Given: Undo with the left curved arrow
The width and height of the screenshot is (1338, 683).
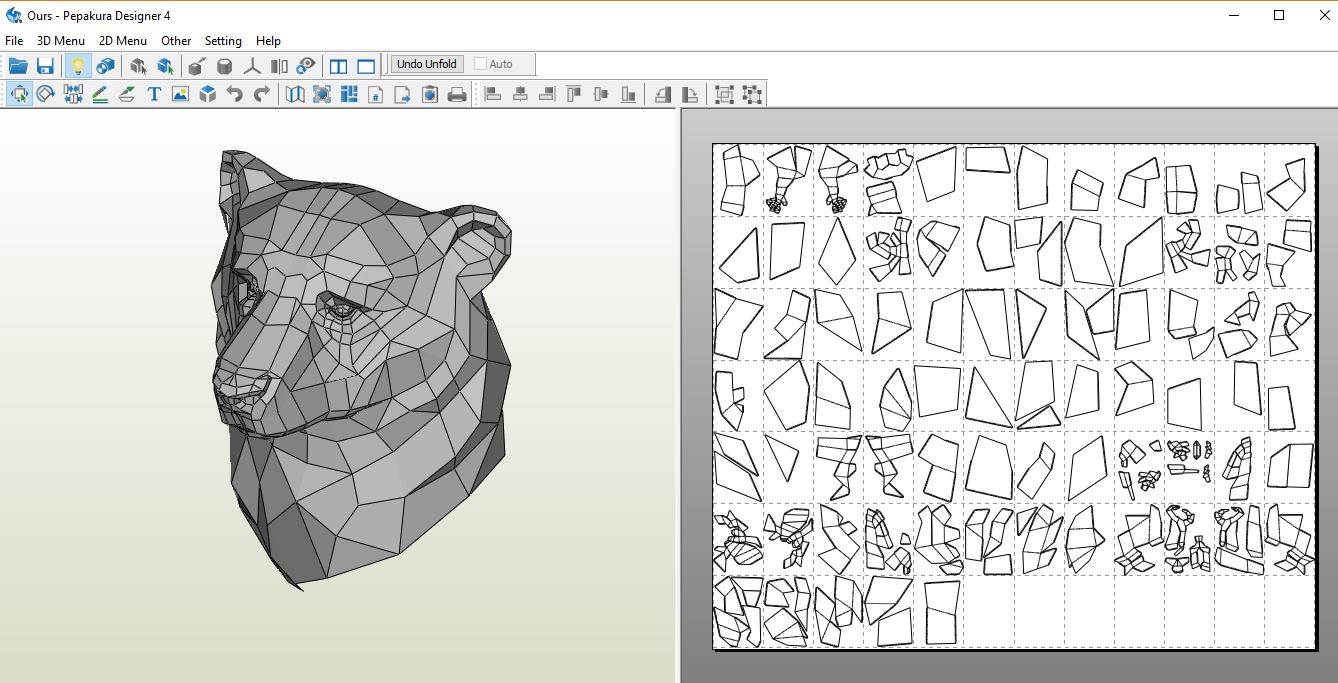Looking at the screenshot, I should 235,94.
